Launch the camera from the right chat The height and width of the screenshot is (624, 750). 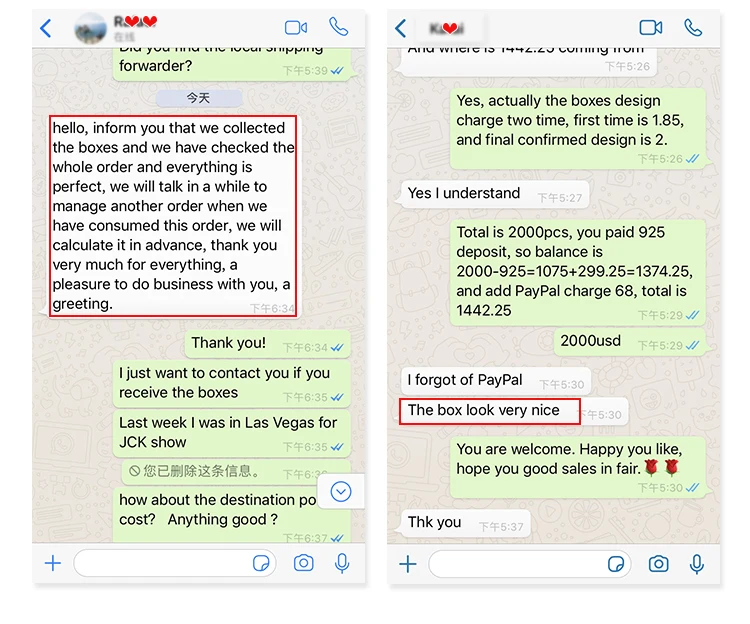tap(659, 564)
